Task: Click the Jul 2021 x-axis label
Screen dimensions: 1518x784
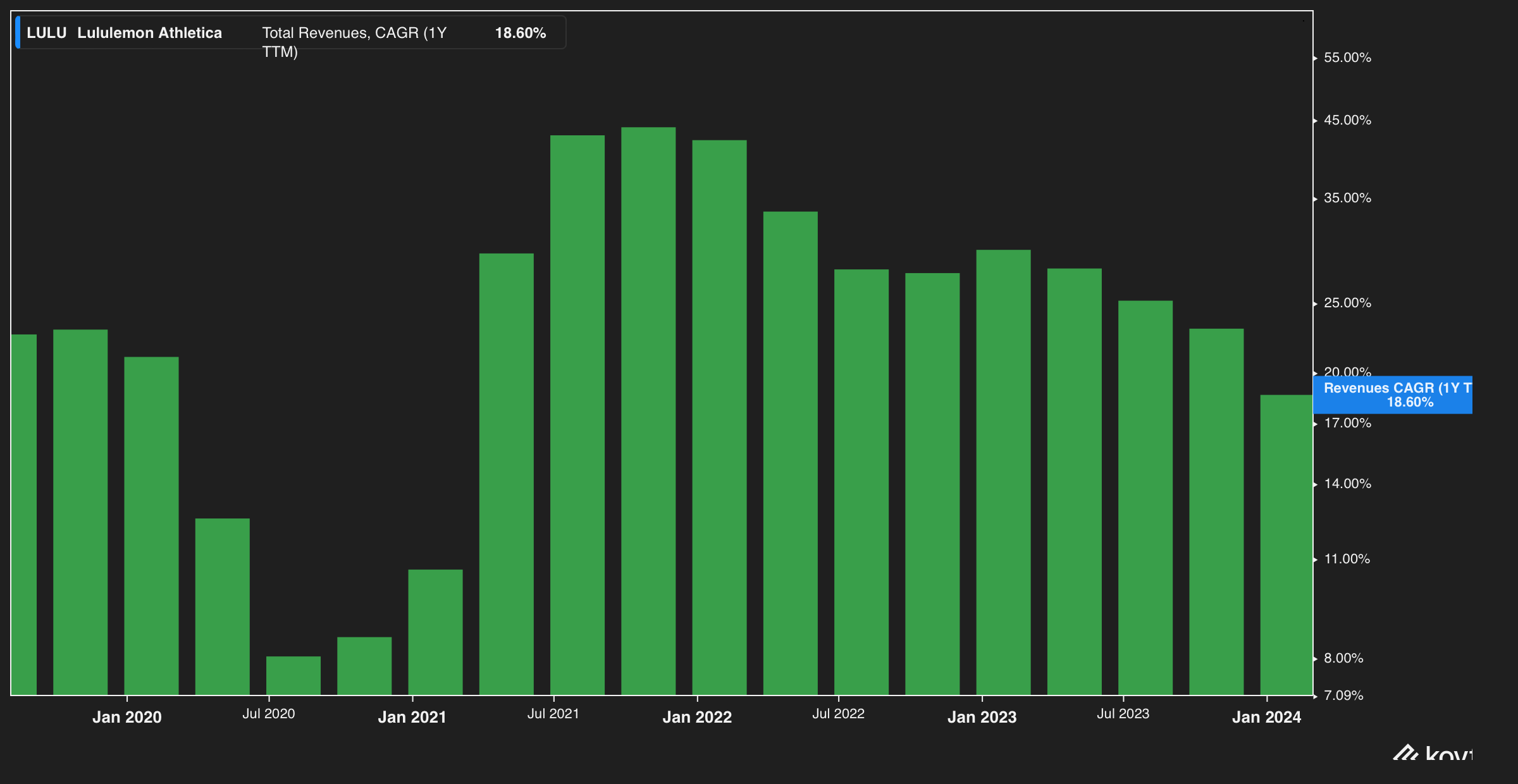Action: pyautogui.click(x=553, y=714)
